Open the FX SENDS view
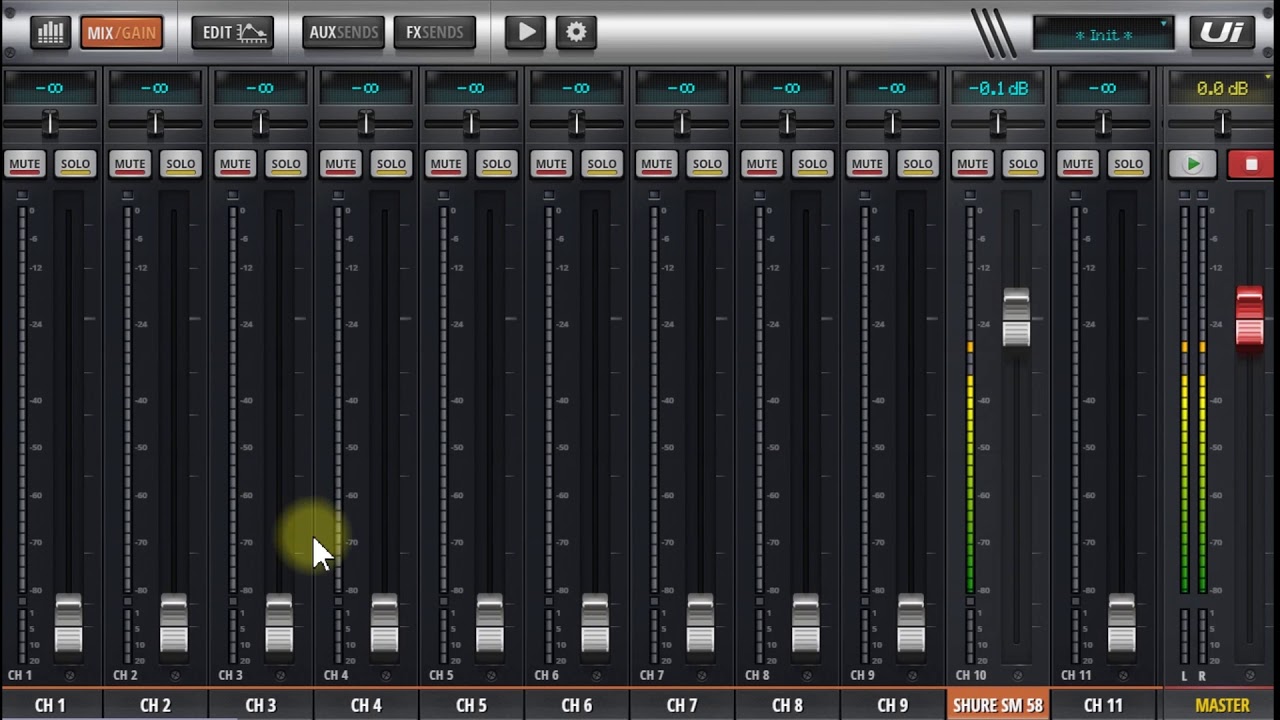 pos(434,32)
